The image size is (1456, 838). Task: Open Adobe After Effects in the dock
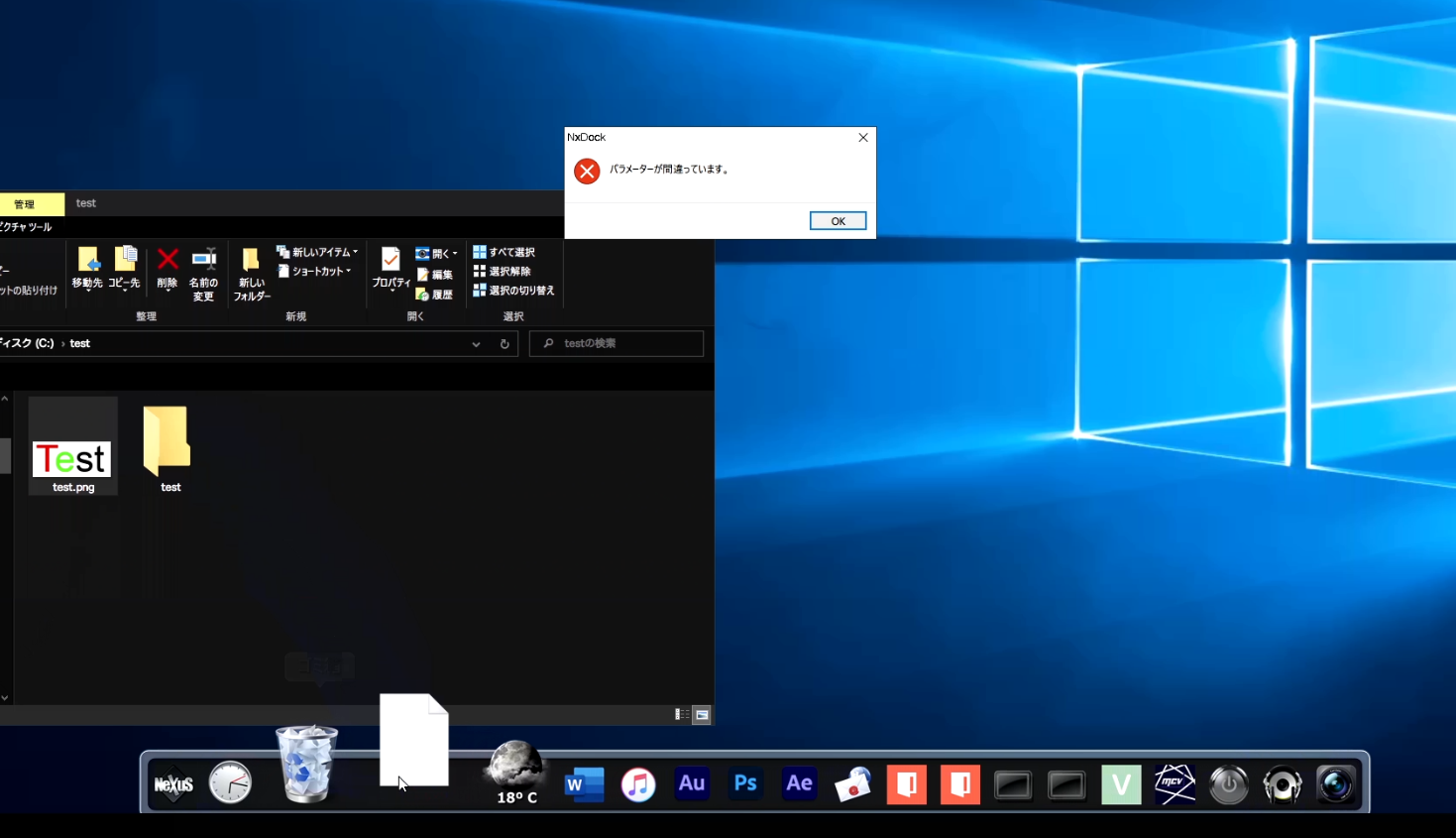(x=799, y=784)
